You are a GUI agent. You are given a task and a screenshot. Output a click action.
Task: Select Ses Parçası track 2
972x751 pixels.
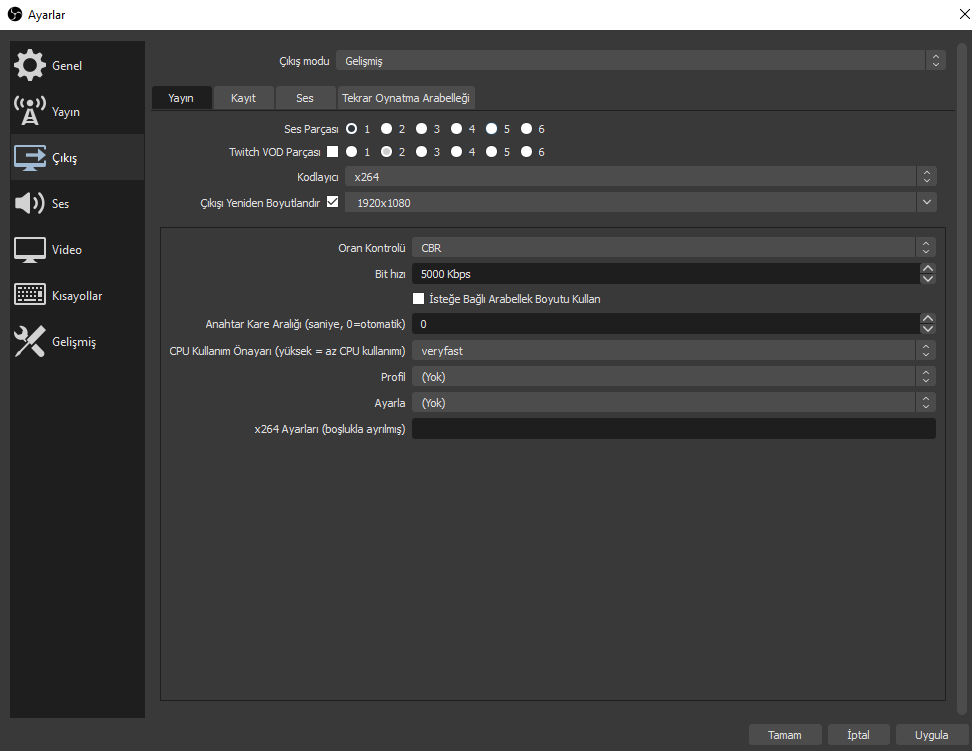tap(386, 128)
